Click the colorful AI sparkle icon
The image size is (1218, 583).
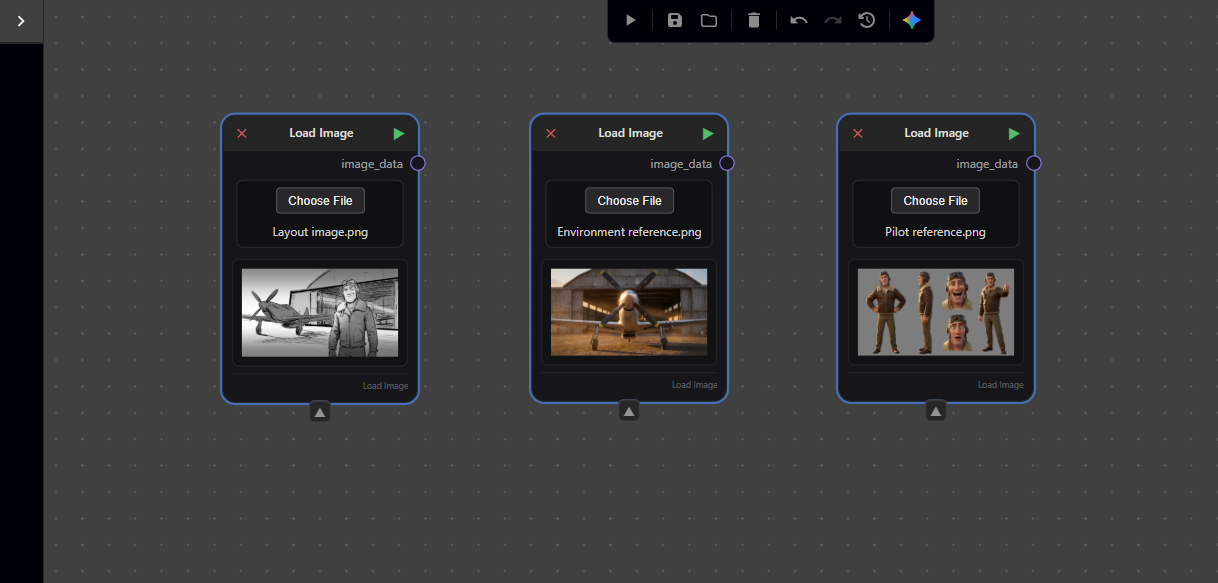point(911,20)
